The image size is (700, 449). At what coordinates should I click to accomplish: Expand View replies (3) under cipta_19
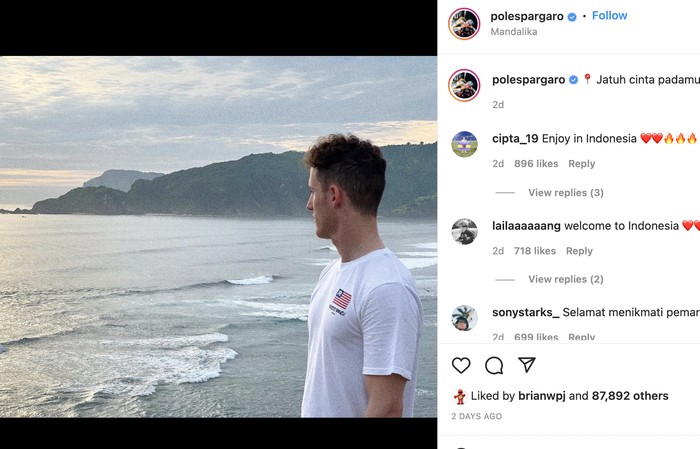[565, 192]
